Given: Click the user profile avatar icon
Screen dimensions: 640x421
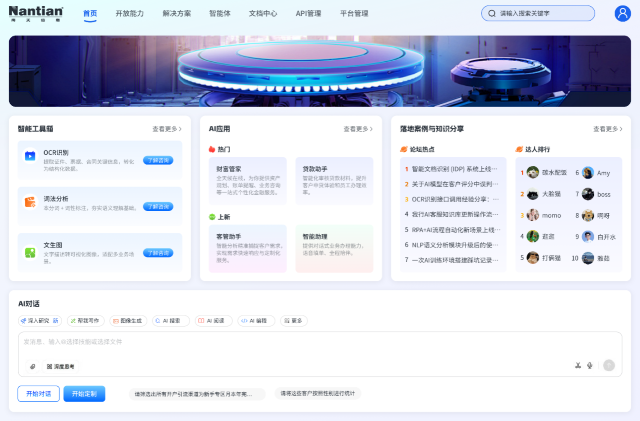Looking at the screenshot, I should 623,13.
